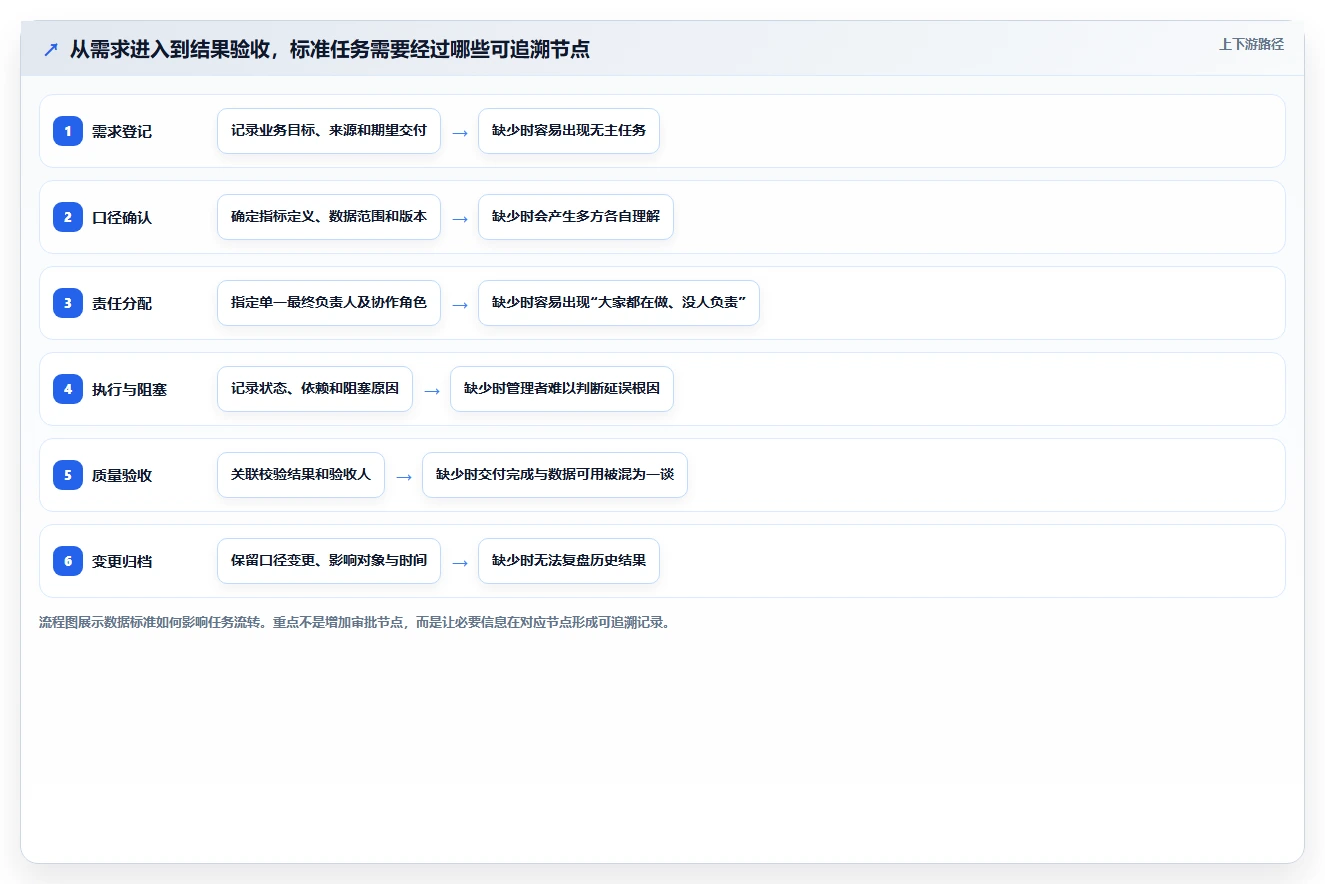The width and height of the screenshot is (1325, 884).
Task: Click the 质量验收 step label
Action: [122, 476]
